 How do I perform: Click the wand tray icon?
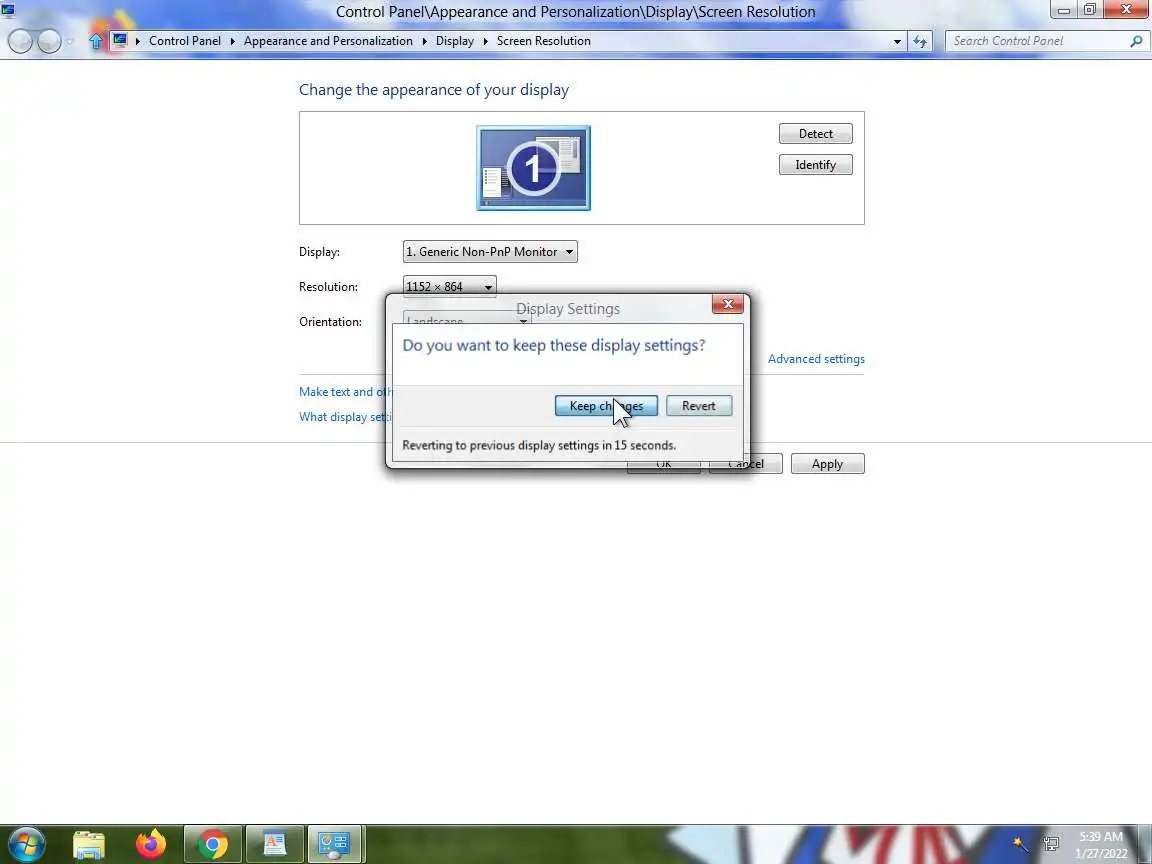1020,844
